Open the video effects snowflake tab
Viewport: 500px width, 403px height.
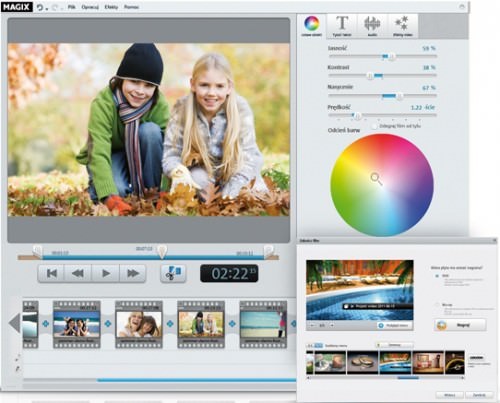point(402,26)
